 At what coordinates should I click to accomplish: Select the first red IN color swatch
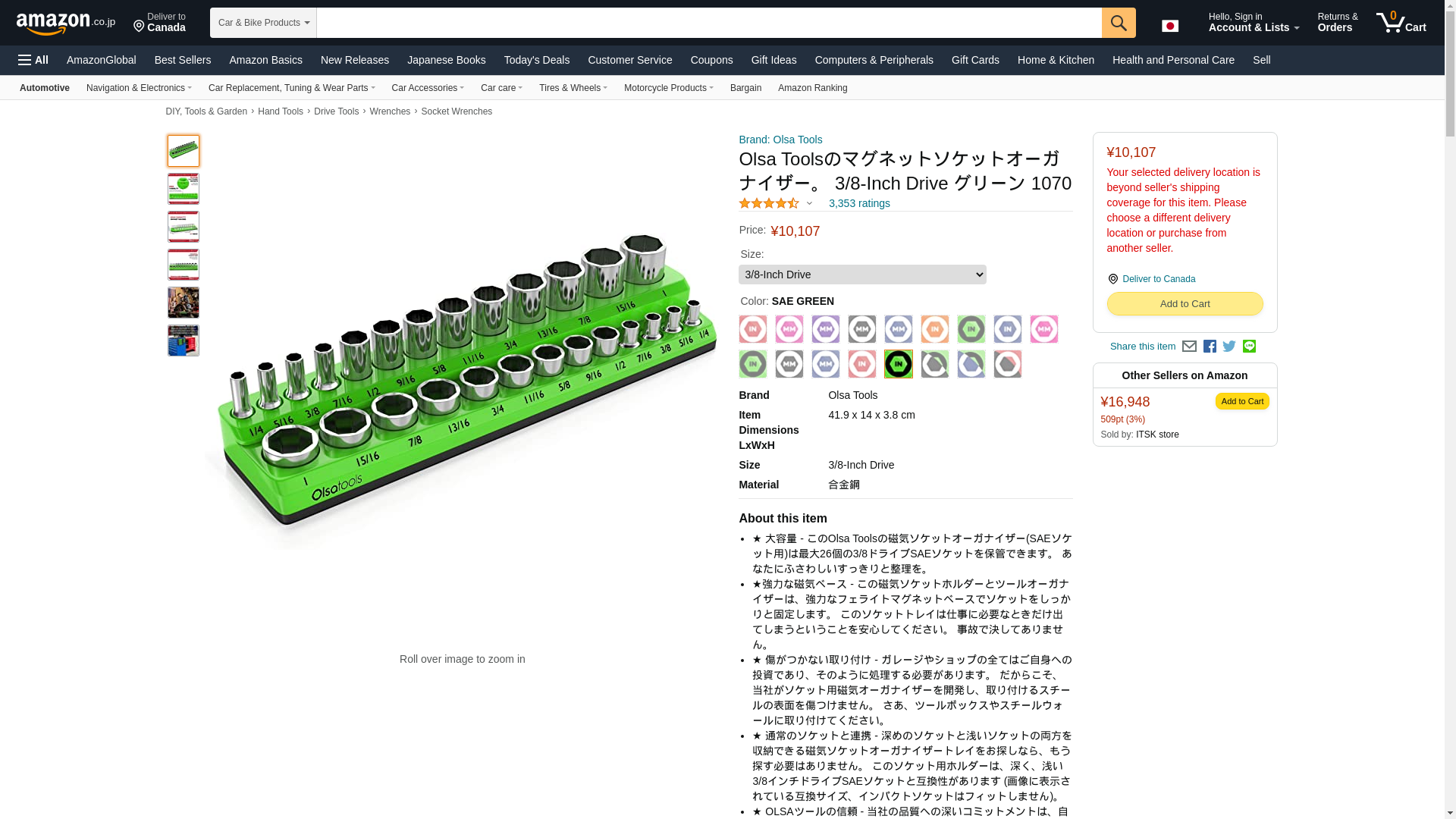point(753,329)
